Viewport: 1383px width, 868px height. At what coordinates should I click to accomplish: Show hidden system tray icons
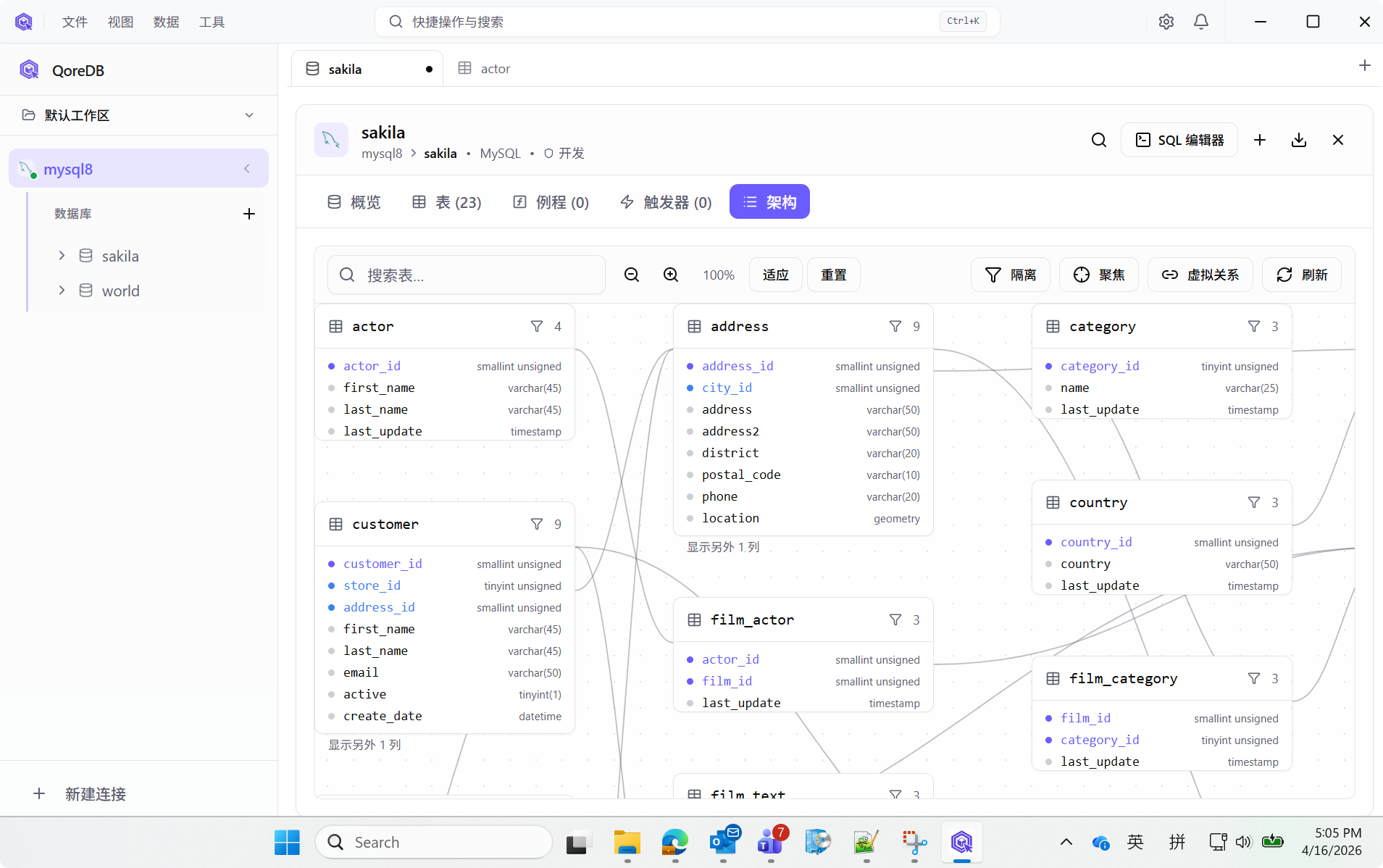pyautogui.click(x=1066, y=842)
